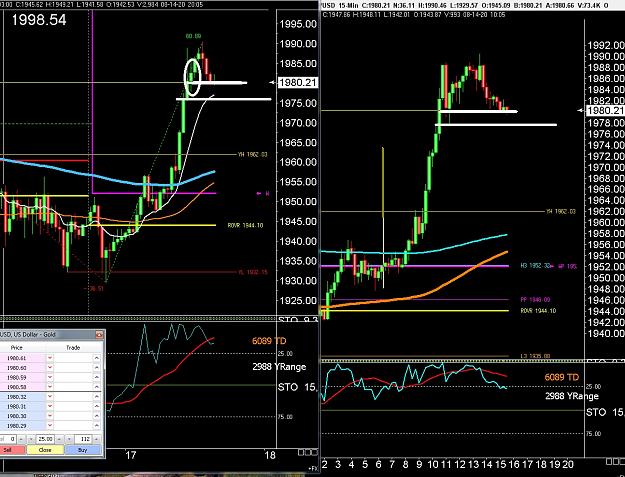Click red down chevron in 1980.31 row
This screenshot has height=477, width=625.
50,406
